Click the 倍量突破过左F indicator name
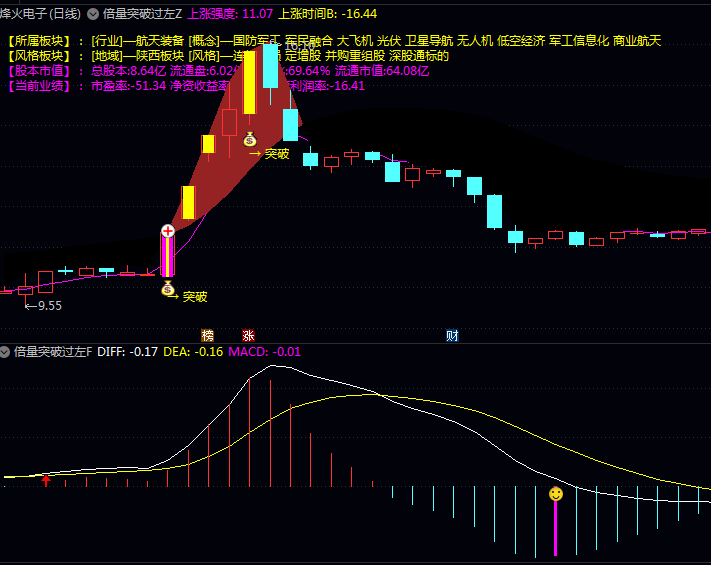 click(53, 352)
